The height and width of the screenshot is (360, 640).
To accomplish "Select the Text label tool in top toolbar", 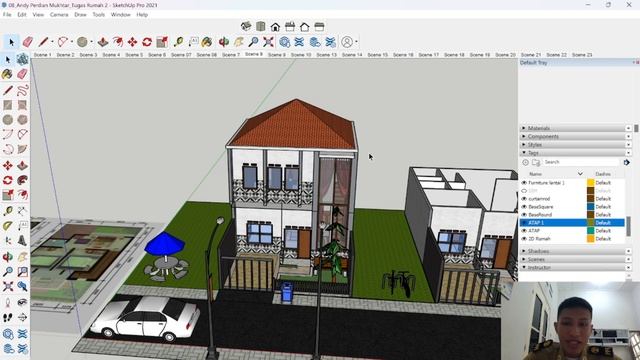I will pyautogui.click(x=193, y=42).
